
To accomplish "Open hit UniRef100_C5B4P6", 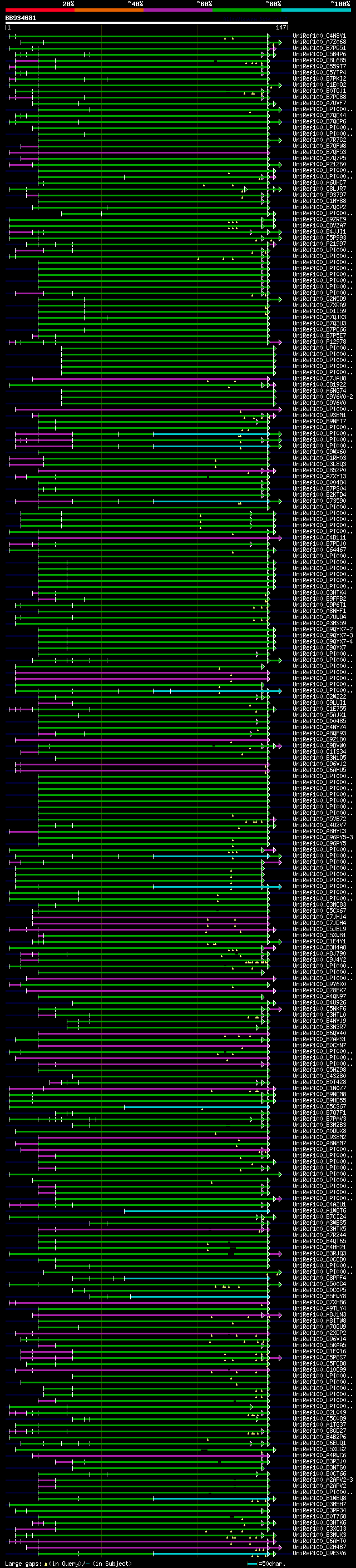I will [319, 54].
